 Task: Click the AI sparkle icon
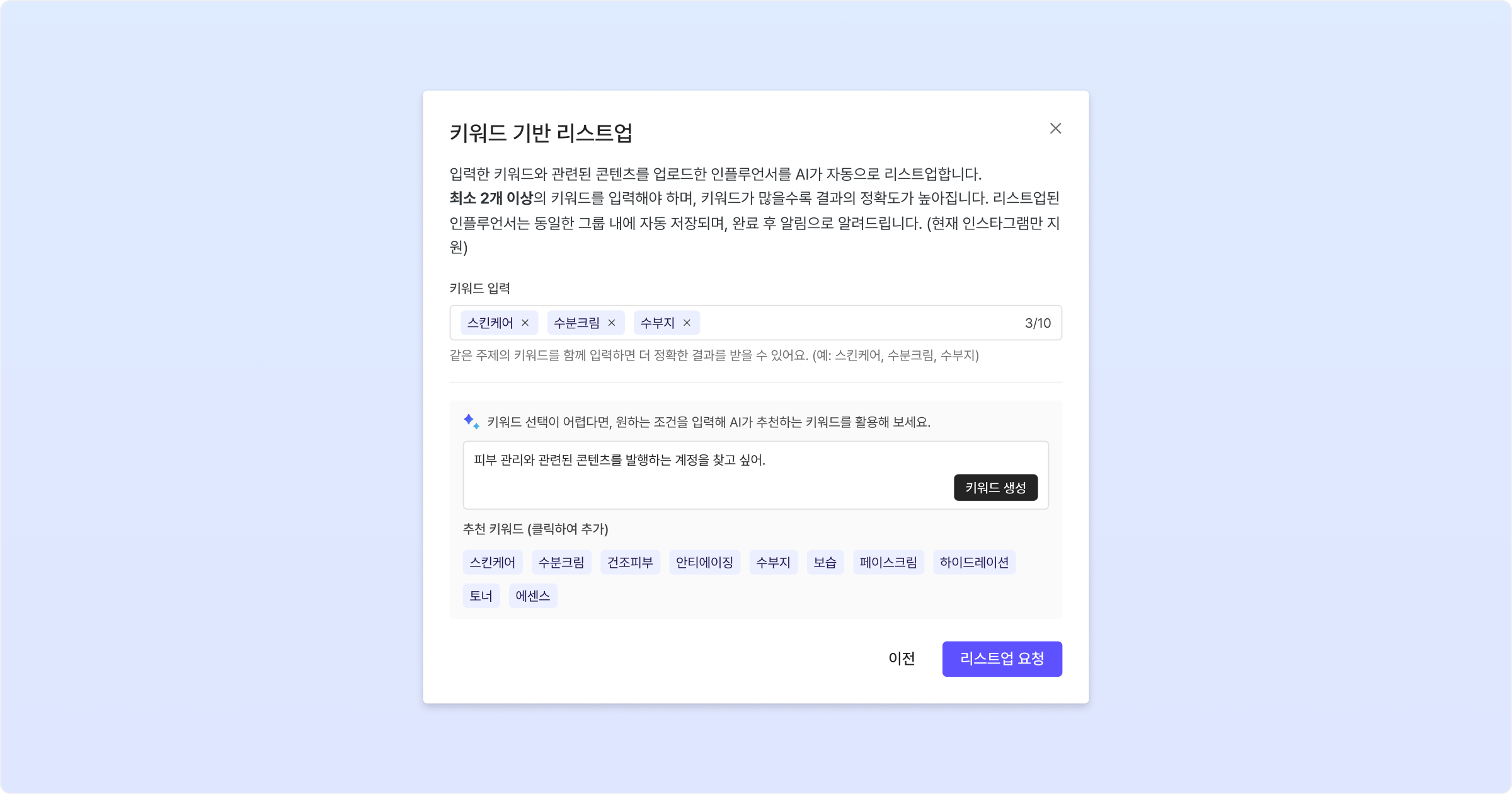[471, 422]
